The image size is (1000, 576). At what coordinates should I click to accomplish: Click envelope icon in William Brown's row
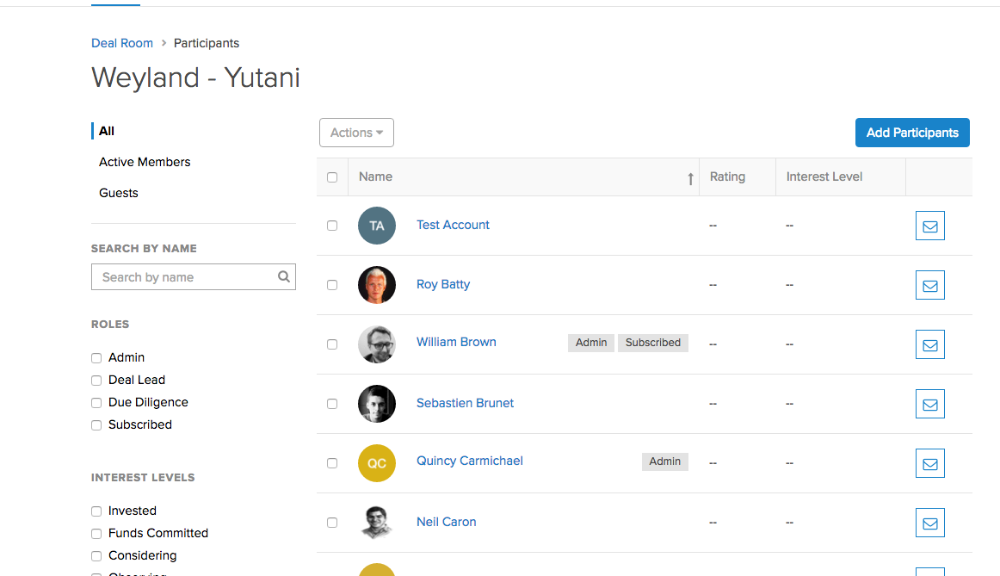(x=930, y=344)
